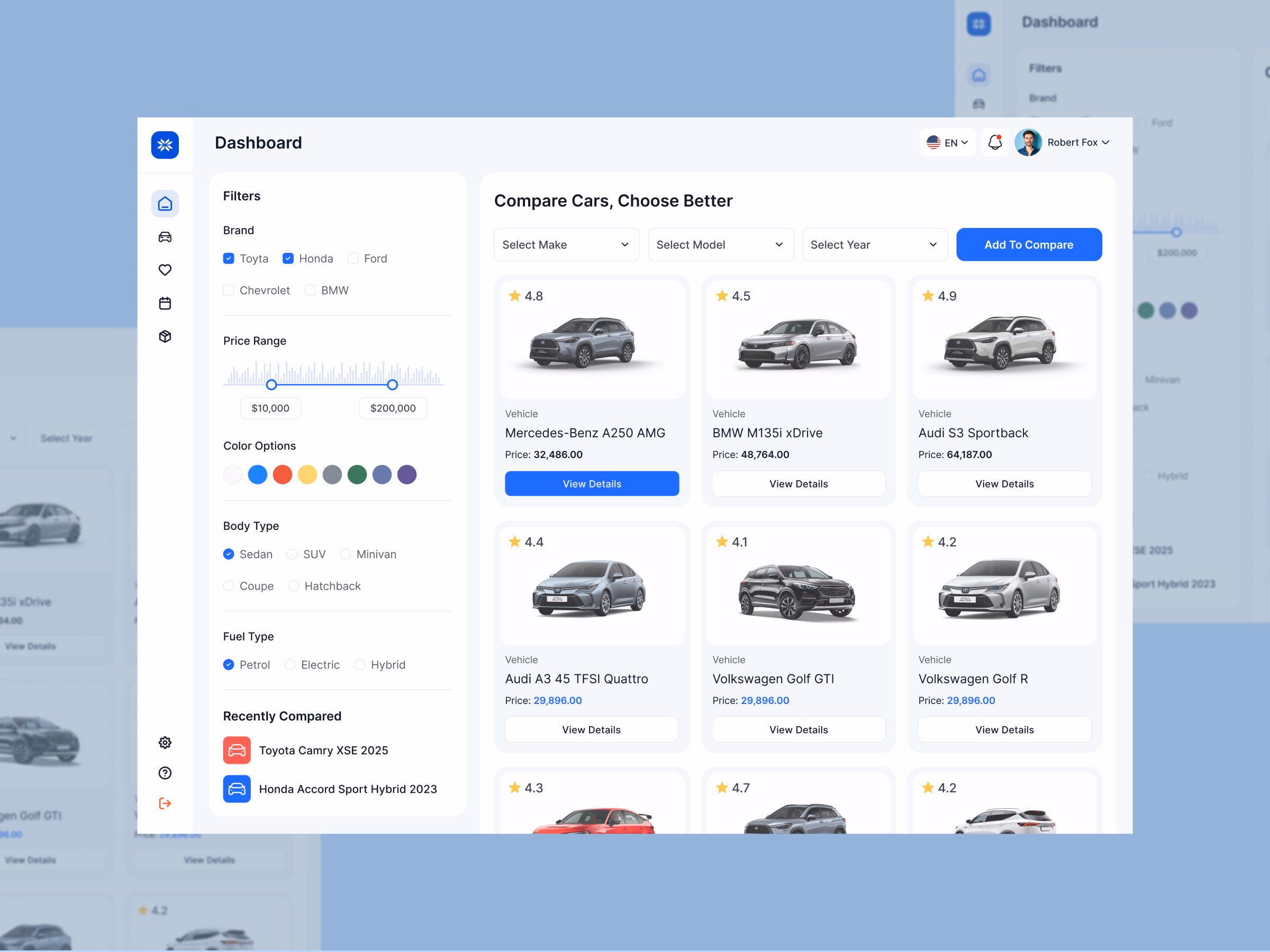View details for Volkswagen Golf R

(x=1005, y=729)
